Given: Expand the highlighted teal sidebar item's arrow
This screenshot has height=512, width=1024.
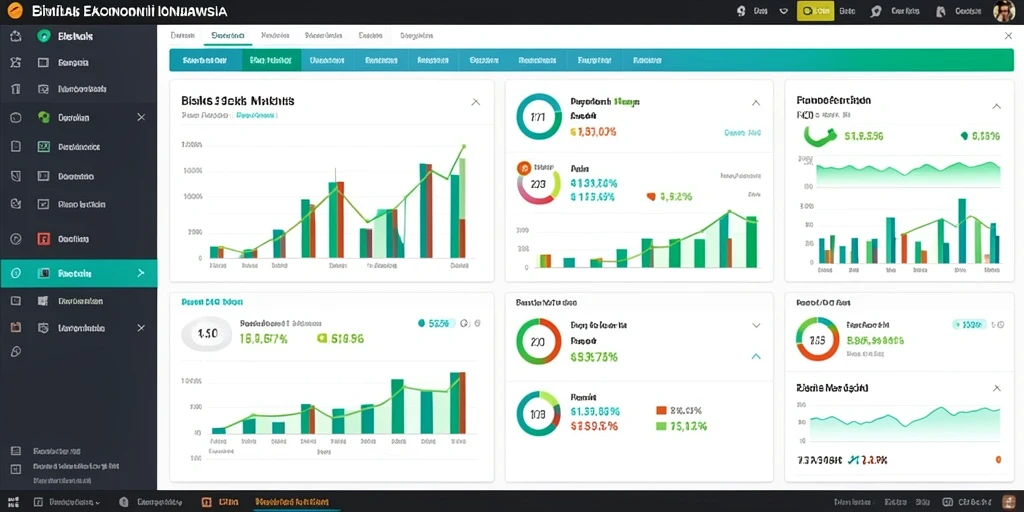Looking at the screenshot, I should point(140,273).
